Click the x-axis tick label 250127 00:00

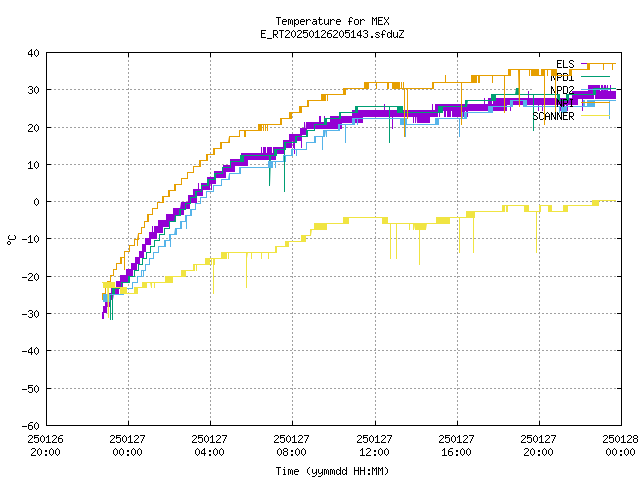click(x=128, y=446)
